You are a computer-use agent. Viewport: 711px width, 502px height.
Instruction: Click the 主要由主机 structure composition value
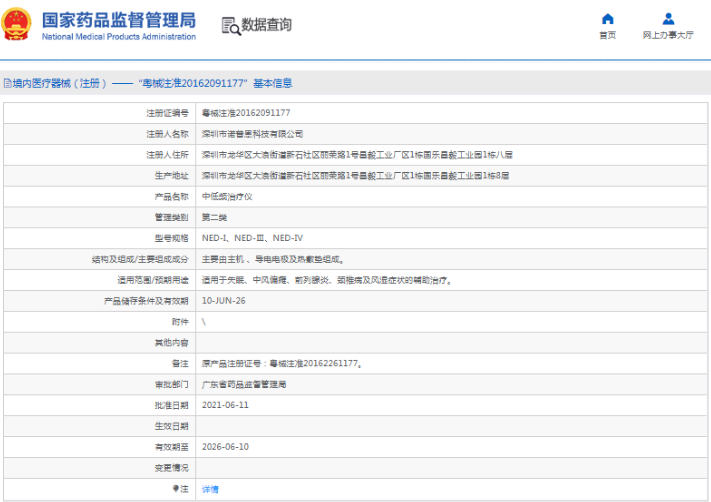pyautogui.click(x=273, y=259)
